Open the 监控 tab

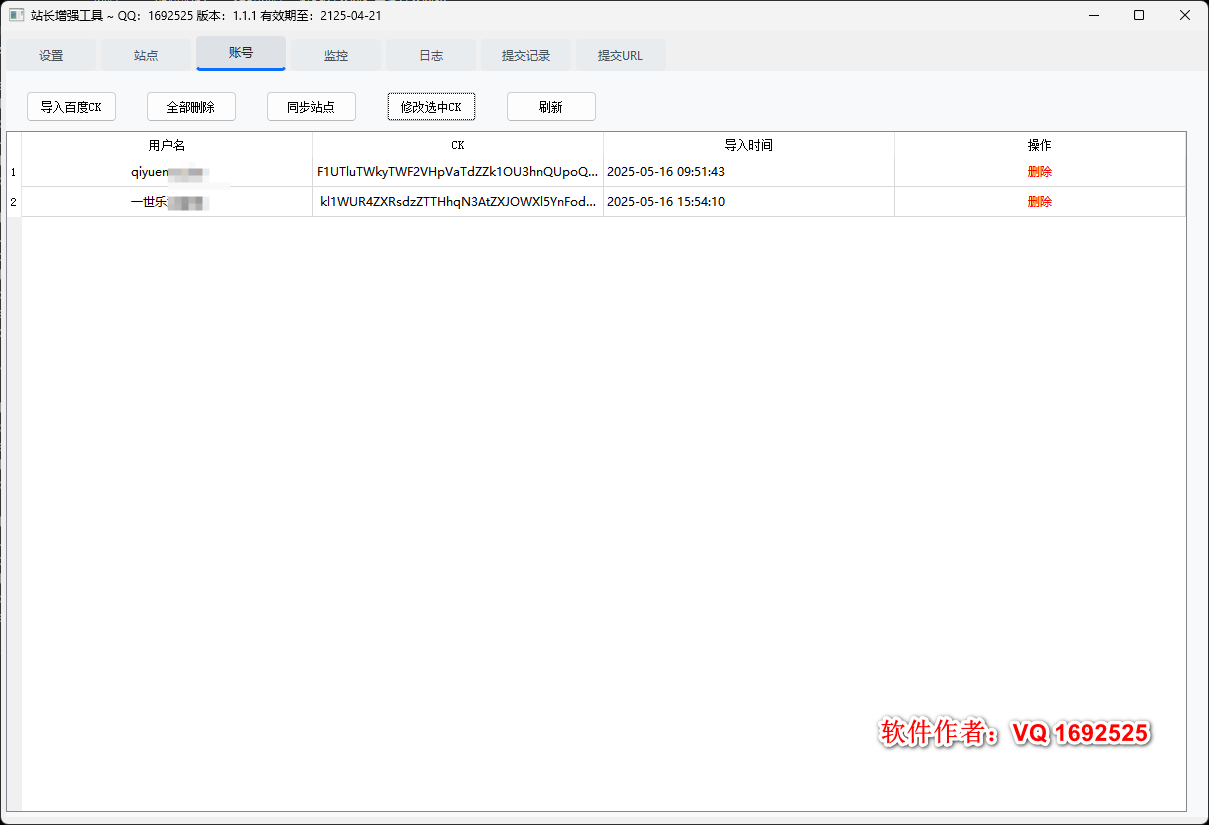[336, 56]
